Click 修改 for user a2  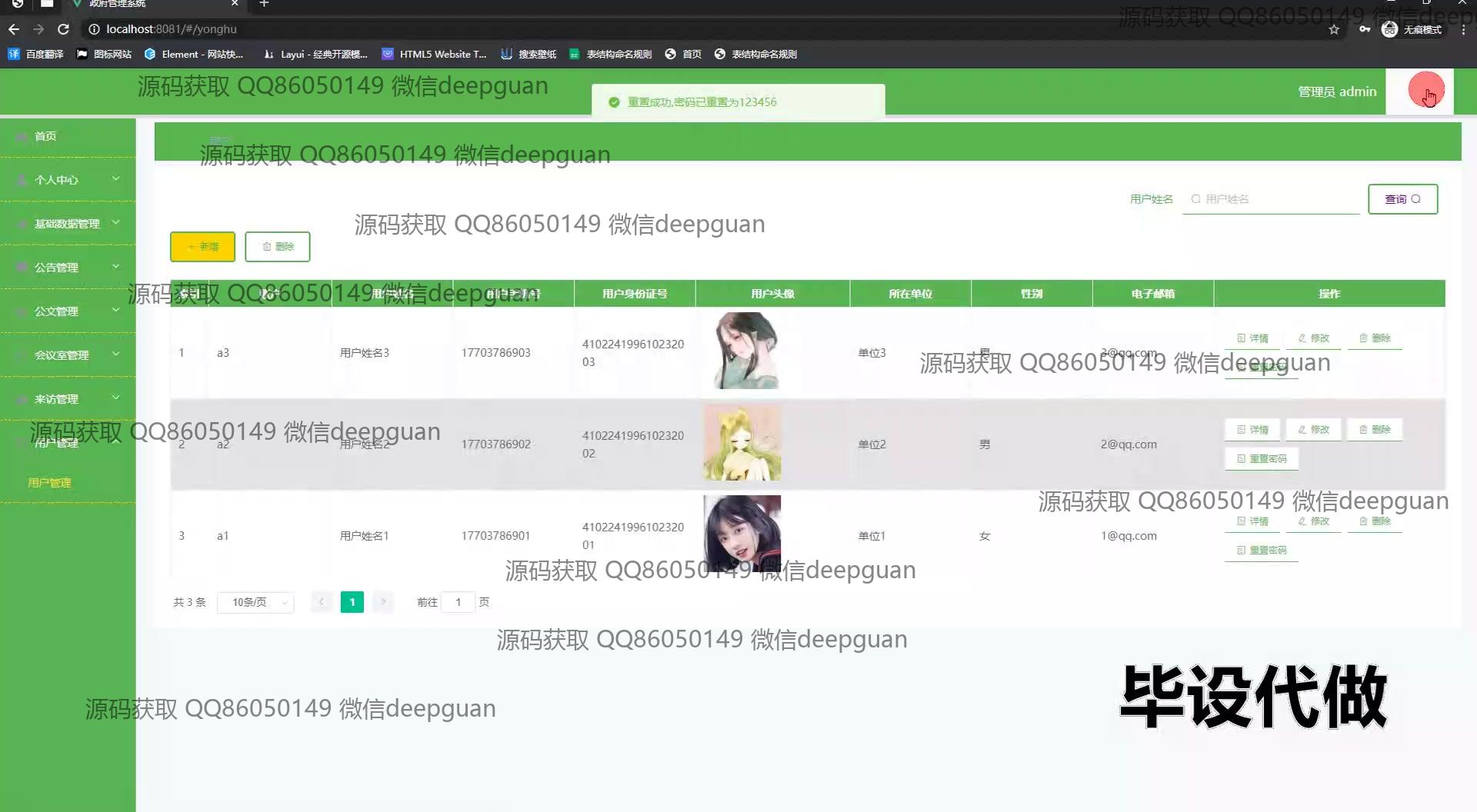tap(1314, 430)
